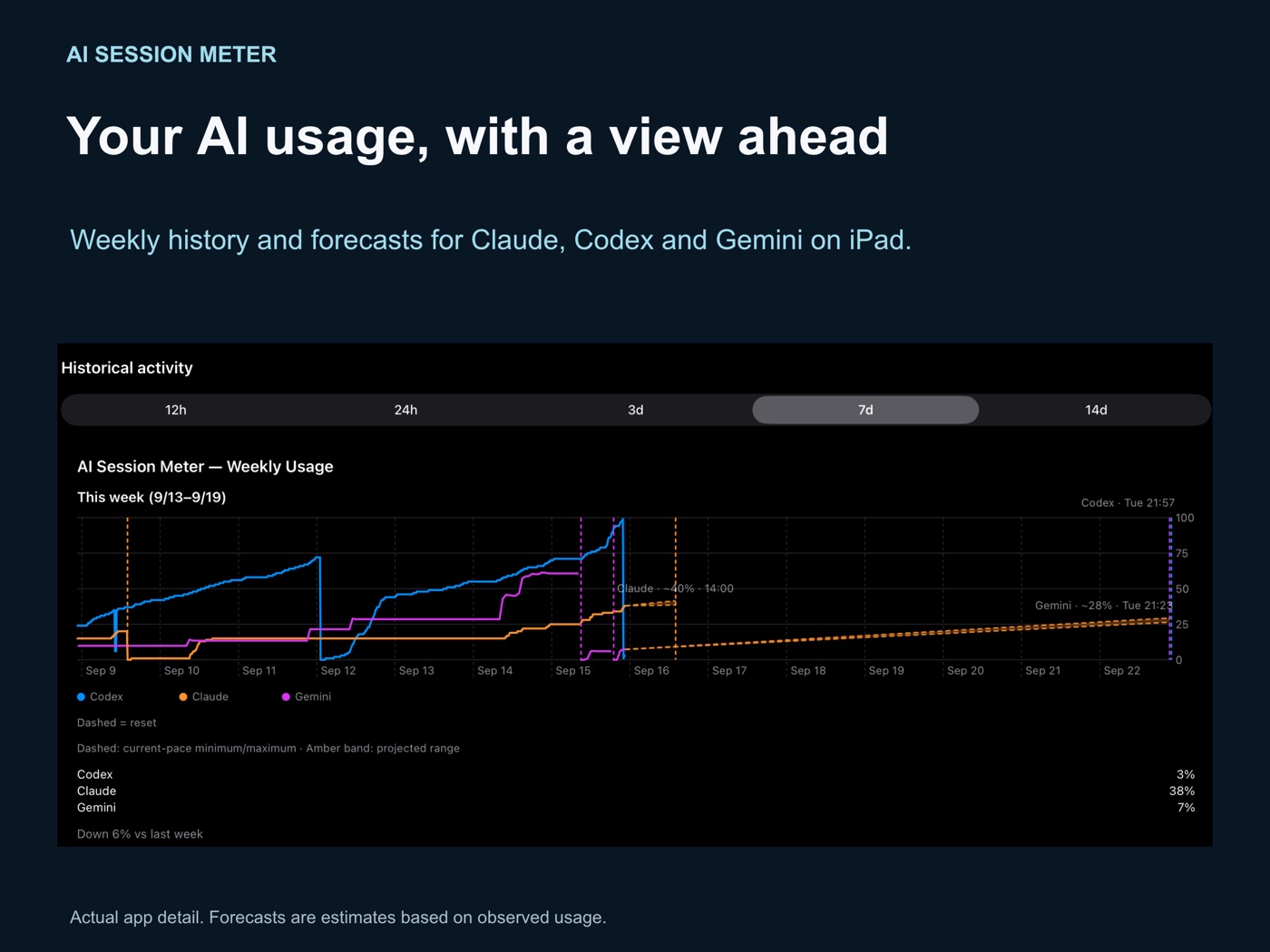Click the 'Claude · ~40% · 14:00' forecast label
The width and height of the screenshot is (1270, 952).
pyautogui.click(x=675, y=588)
